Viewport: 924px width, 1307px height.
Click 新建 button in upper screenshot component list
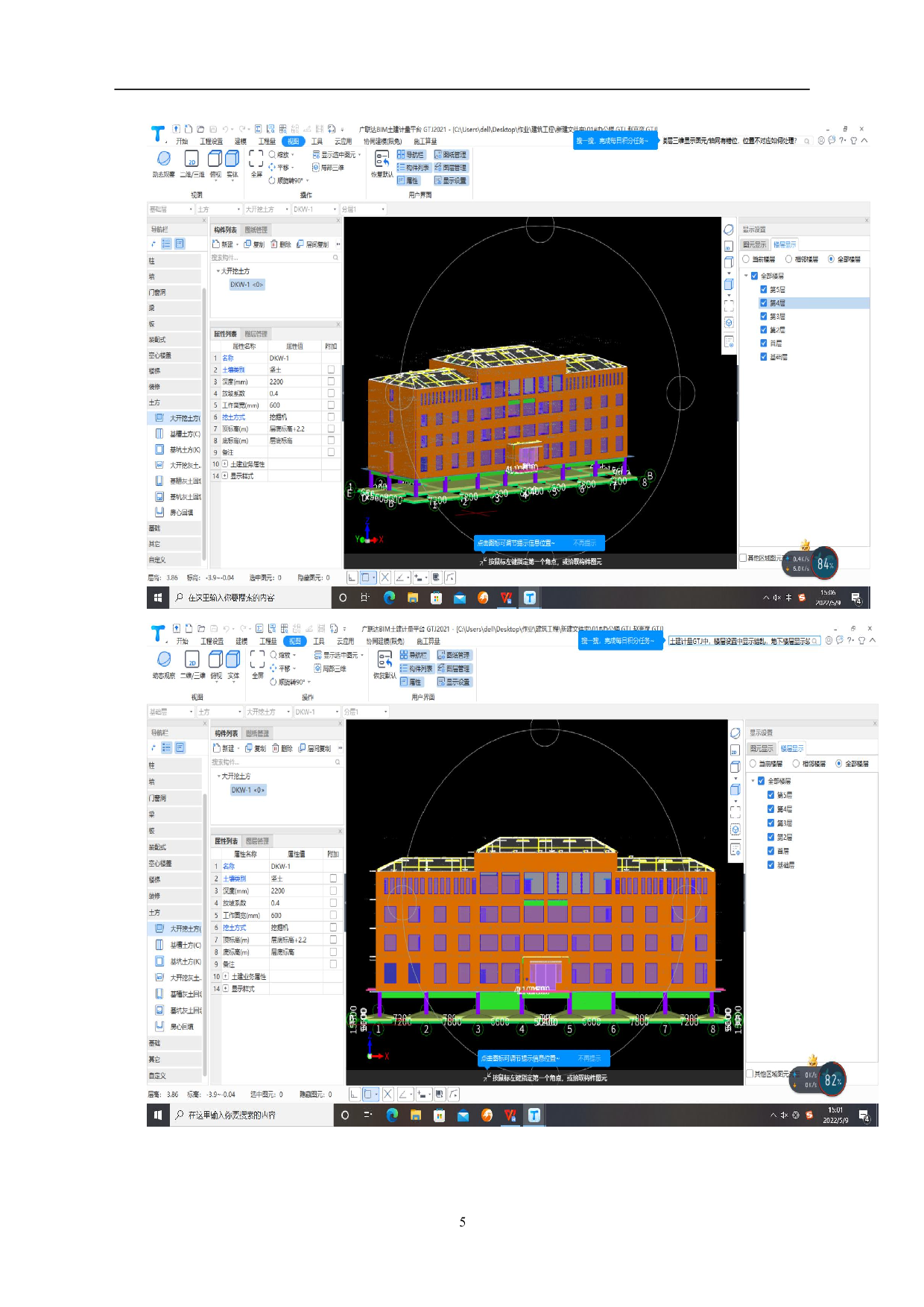(x=224, y=244)
